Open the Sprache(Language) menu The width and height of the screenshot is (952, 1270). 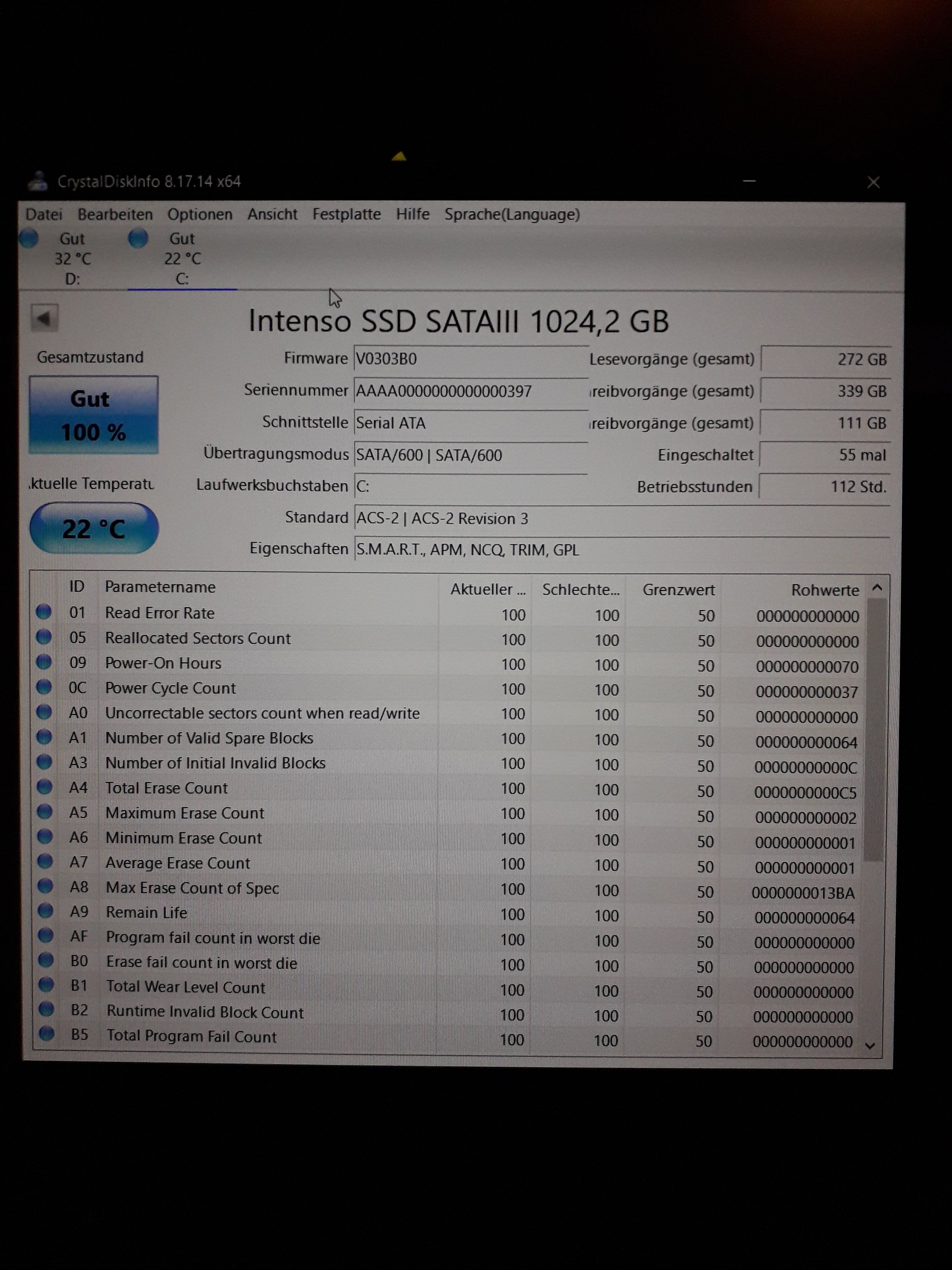pos(512,214)
